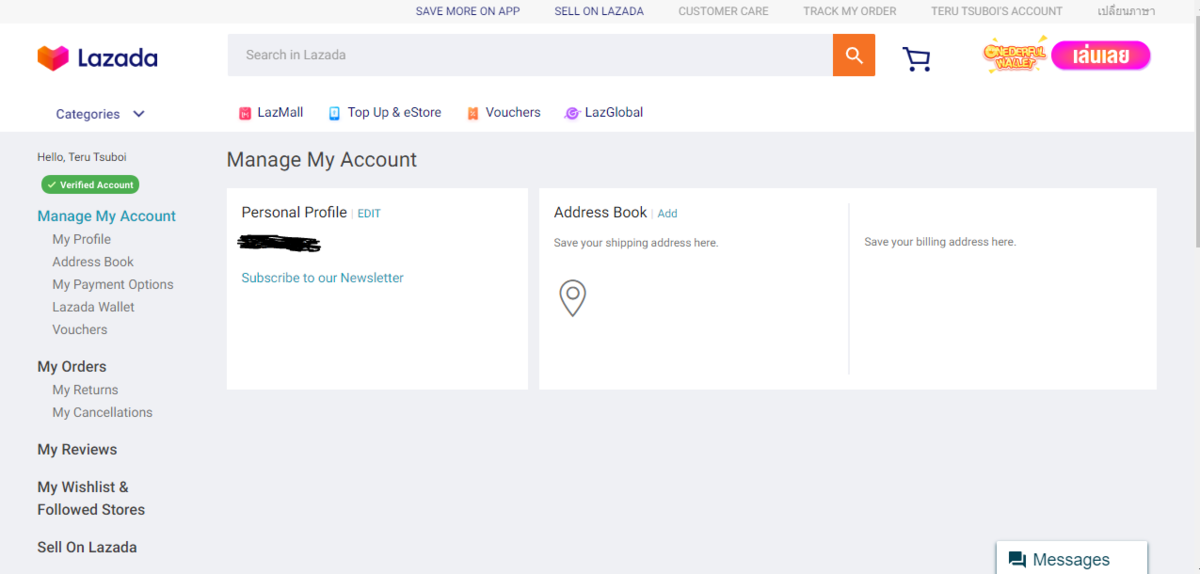Click 'Save your billing address here.' text

tap(940, 242)
